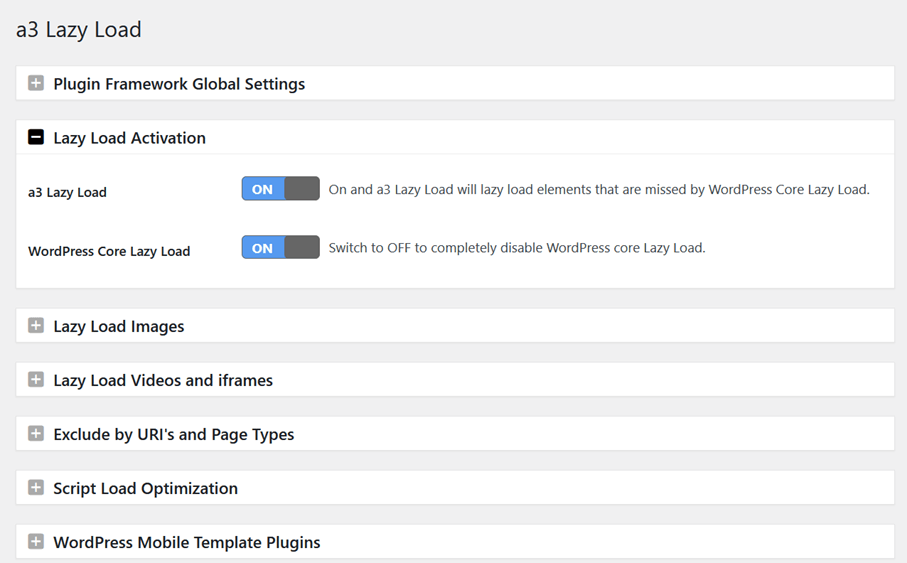Click the plus icon beside Exclude by URI's

point(36,433)
